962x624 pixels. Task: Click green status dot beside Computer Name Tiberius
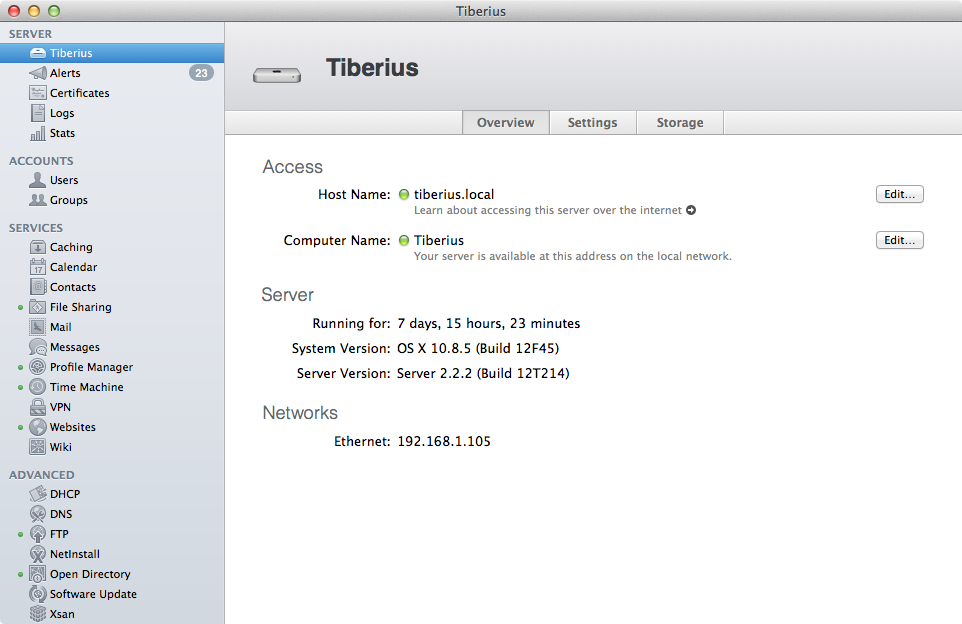pos(404,241)
